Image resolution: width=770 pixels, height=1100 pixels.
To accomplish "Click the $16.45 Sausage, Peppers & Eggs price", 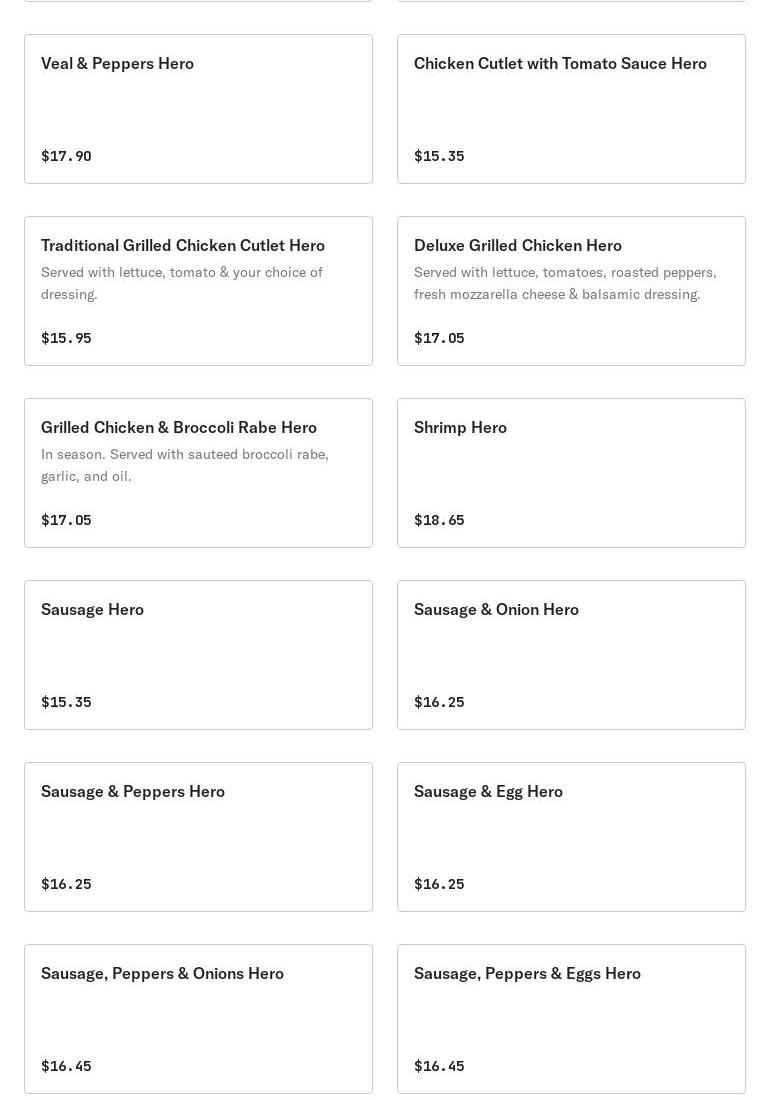I will click(439, 1066).
